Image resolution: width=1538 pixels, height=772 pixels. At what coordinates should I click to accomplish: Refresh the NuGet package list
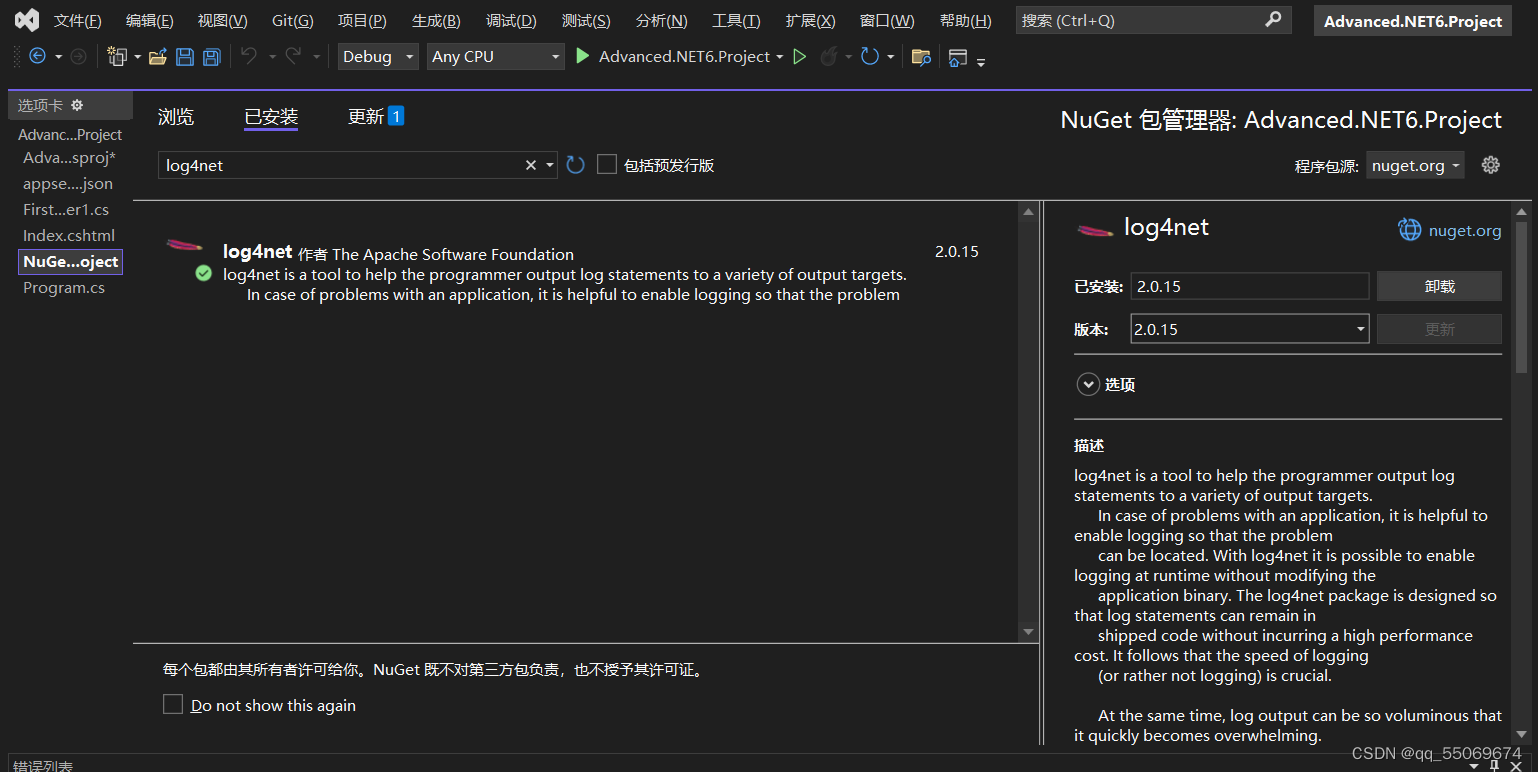(574, 164)
